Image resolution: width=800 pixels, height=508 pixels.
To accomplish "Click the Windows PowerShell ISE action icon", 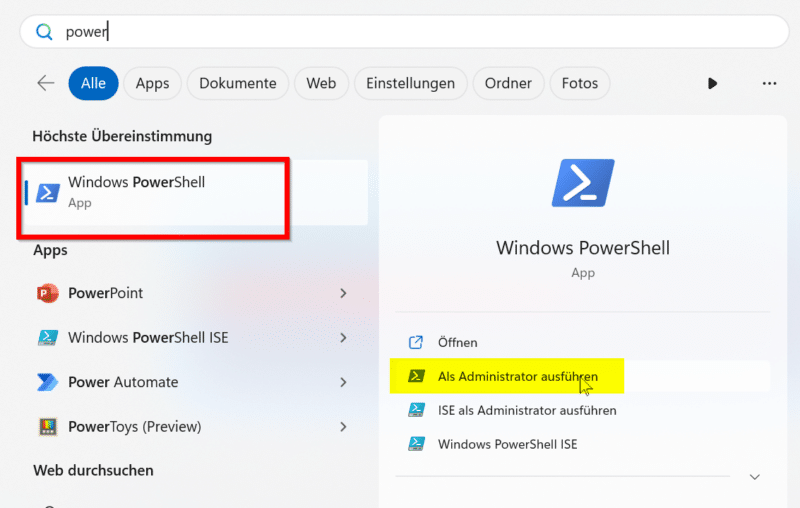I will pyautogui.click(x=416, y=444).
